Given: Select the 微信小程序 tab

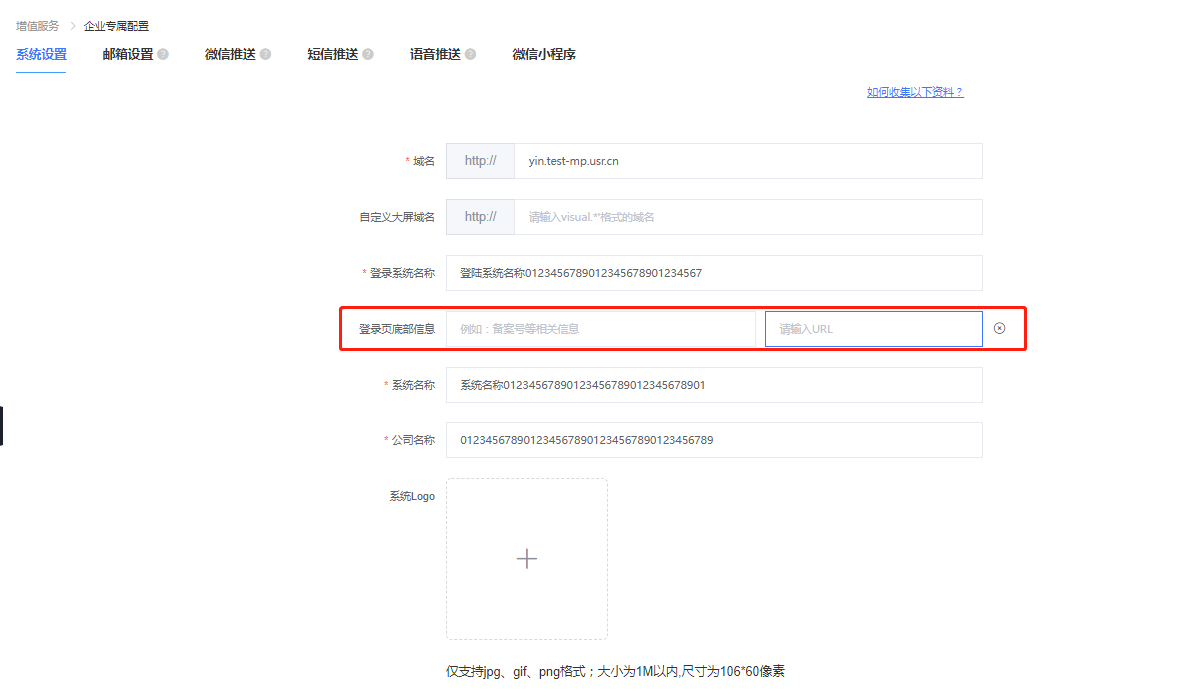Looking at the screenshot, I should (544, 54).
